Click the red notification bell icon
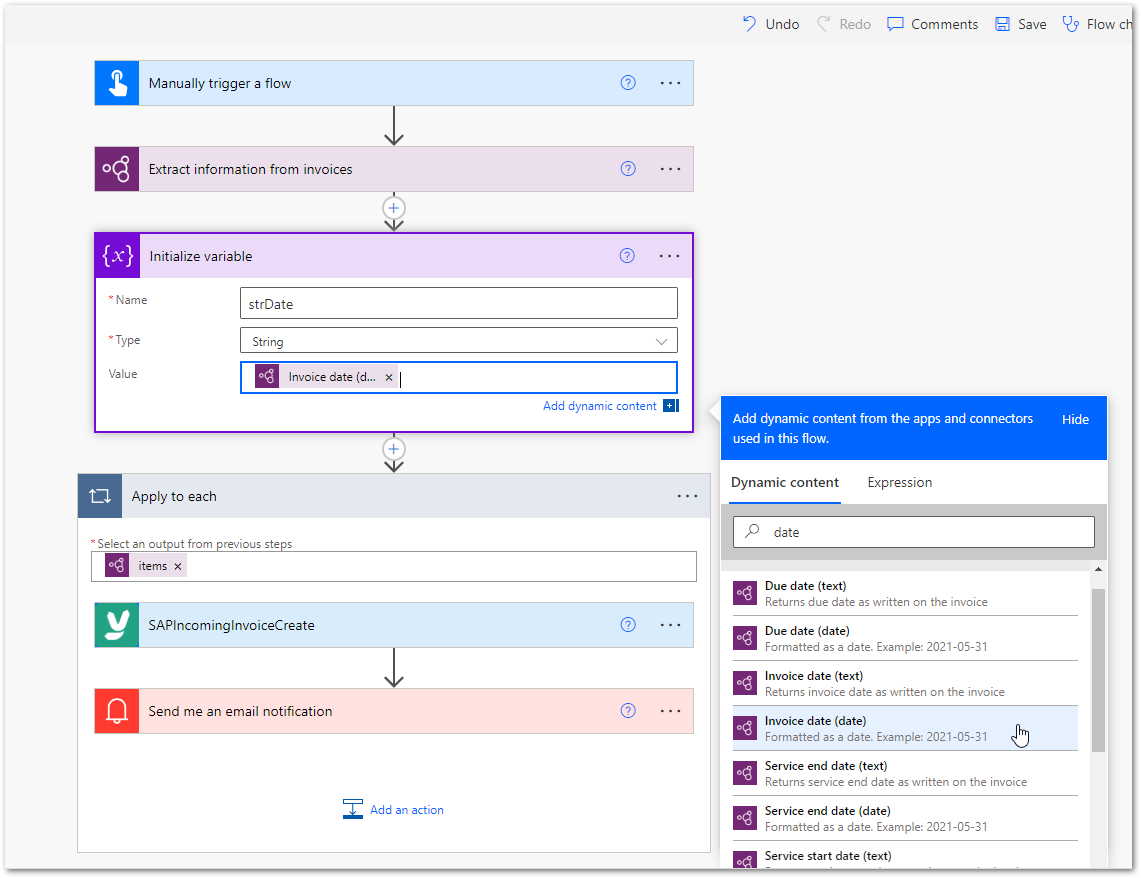 [117, 711]
